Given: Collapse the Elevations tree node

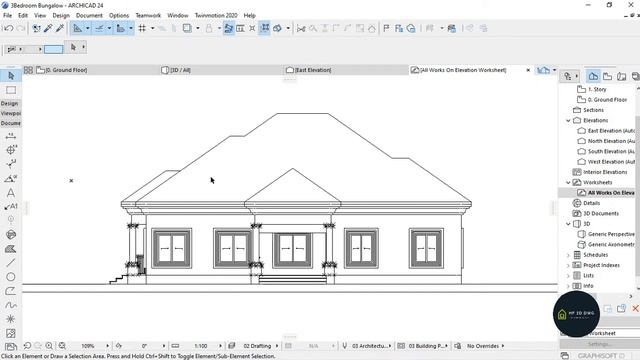Looking at the screenshot, I should [568, 120].
